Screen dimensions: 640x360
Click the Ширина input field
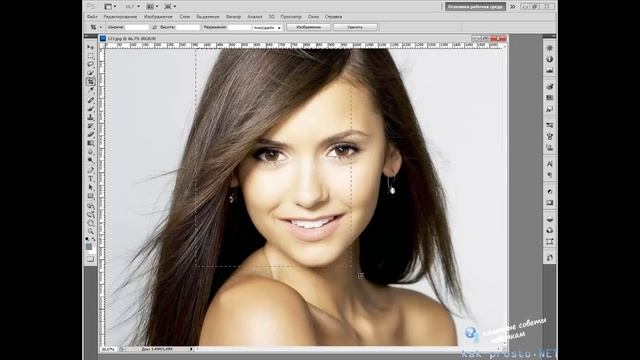point(137,27)
